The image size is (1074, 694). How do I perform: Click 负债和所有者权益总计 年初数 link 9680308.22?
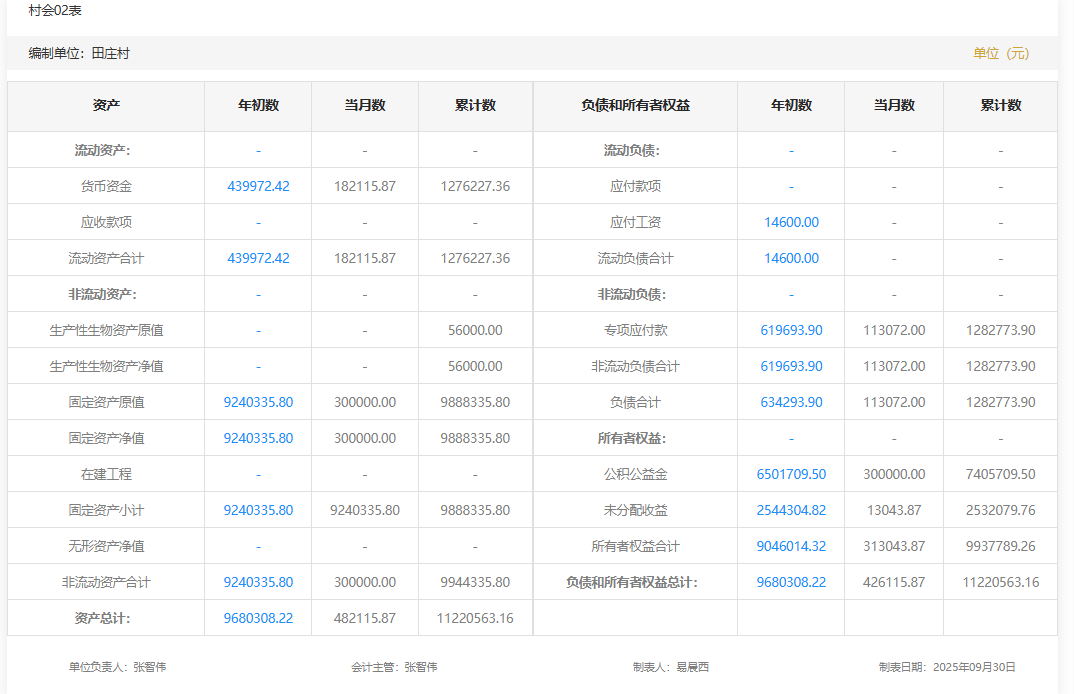point(791,582)
